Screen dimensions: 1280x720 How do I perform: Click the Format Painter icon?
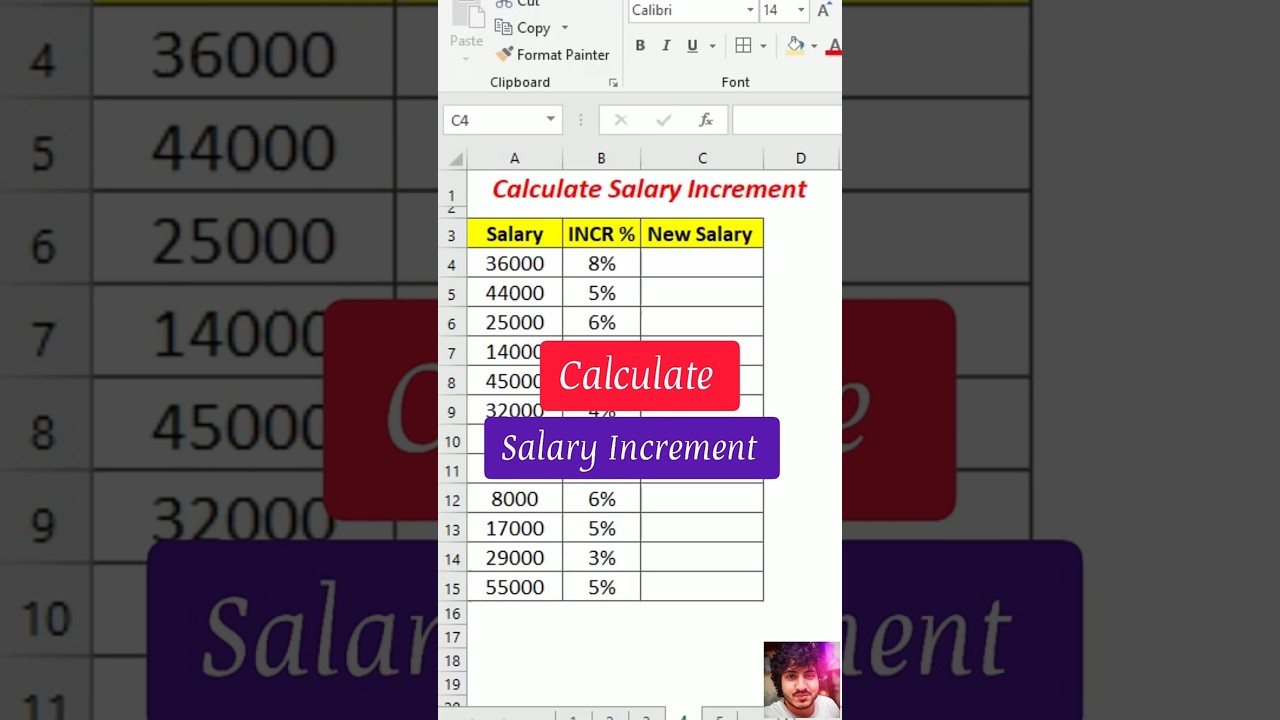pos(503,54)
